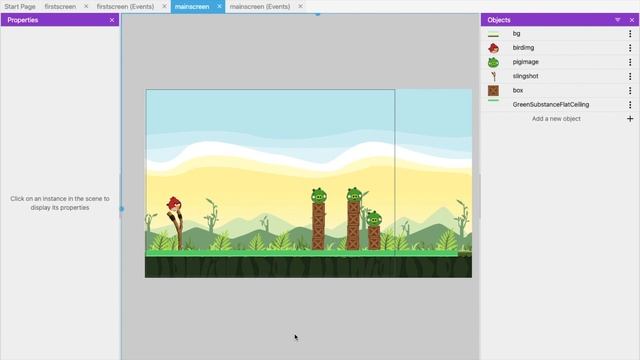Click the bg object thumbnail icon
Image resolution: width=640 pixels, height=360 pixels.
pyautogui.click(x=493, y=34)
